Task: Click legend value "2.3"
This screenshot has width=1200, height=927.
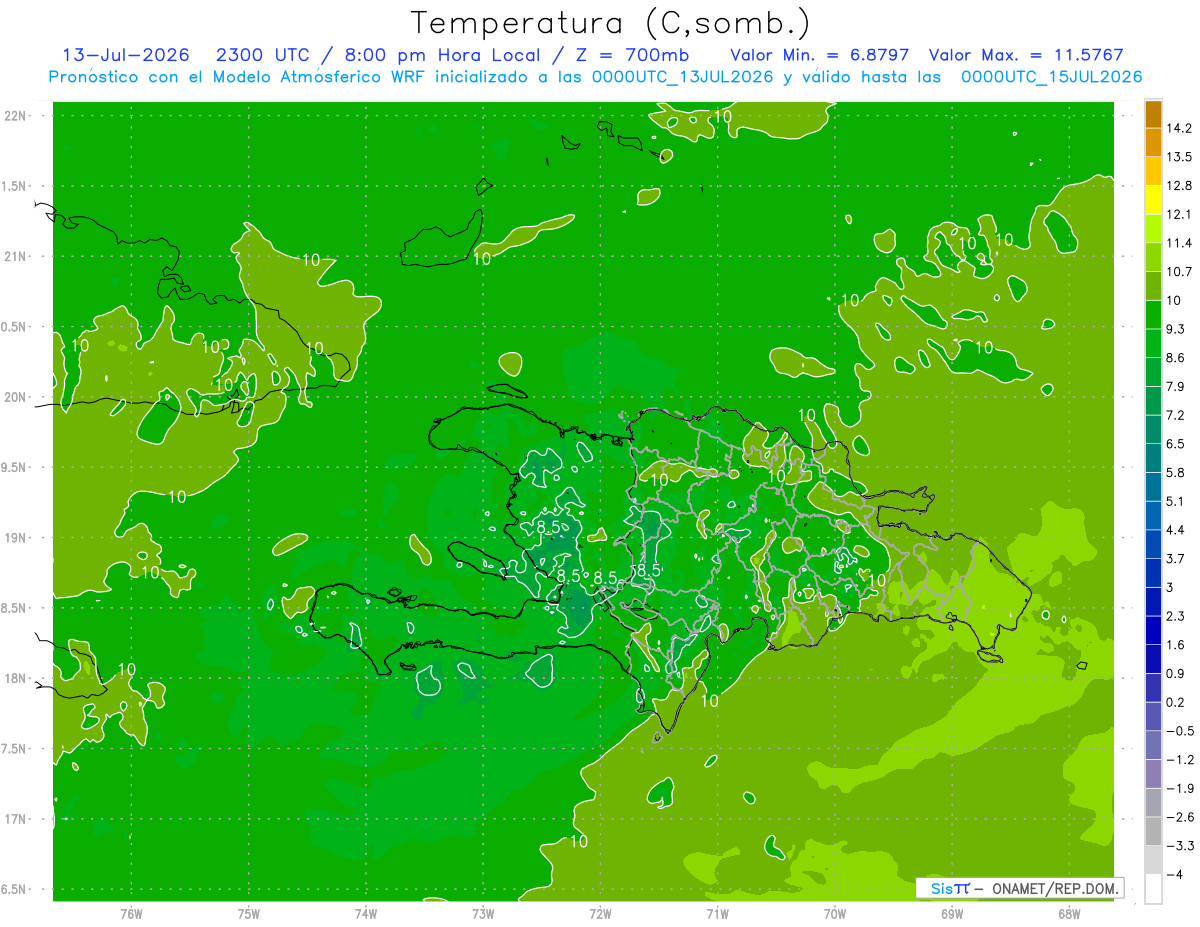Action: pyautogui.click(x=1176, y=616)
